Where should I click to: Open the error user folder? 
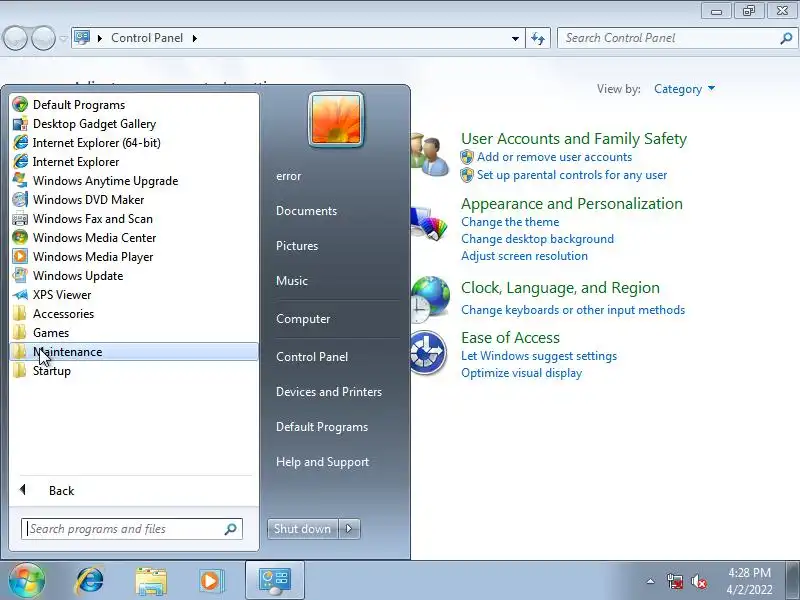pyautogui.click(x=289, y=176)
